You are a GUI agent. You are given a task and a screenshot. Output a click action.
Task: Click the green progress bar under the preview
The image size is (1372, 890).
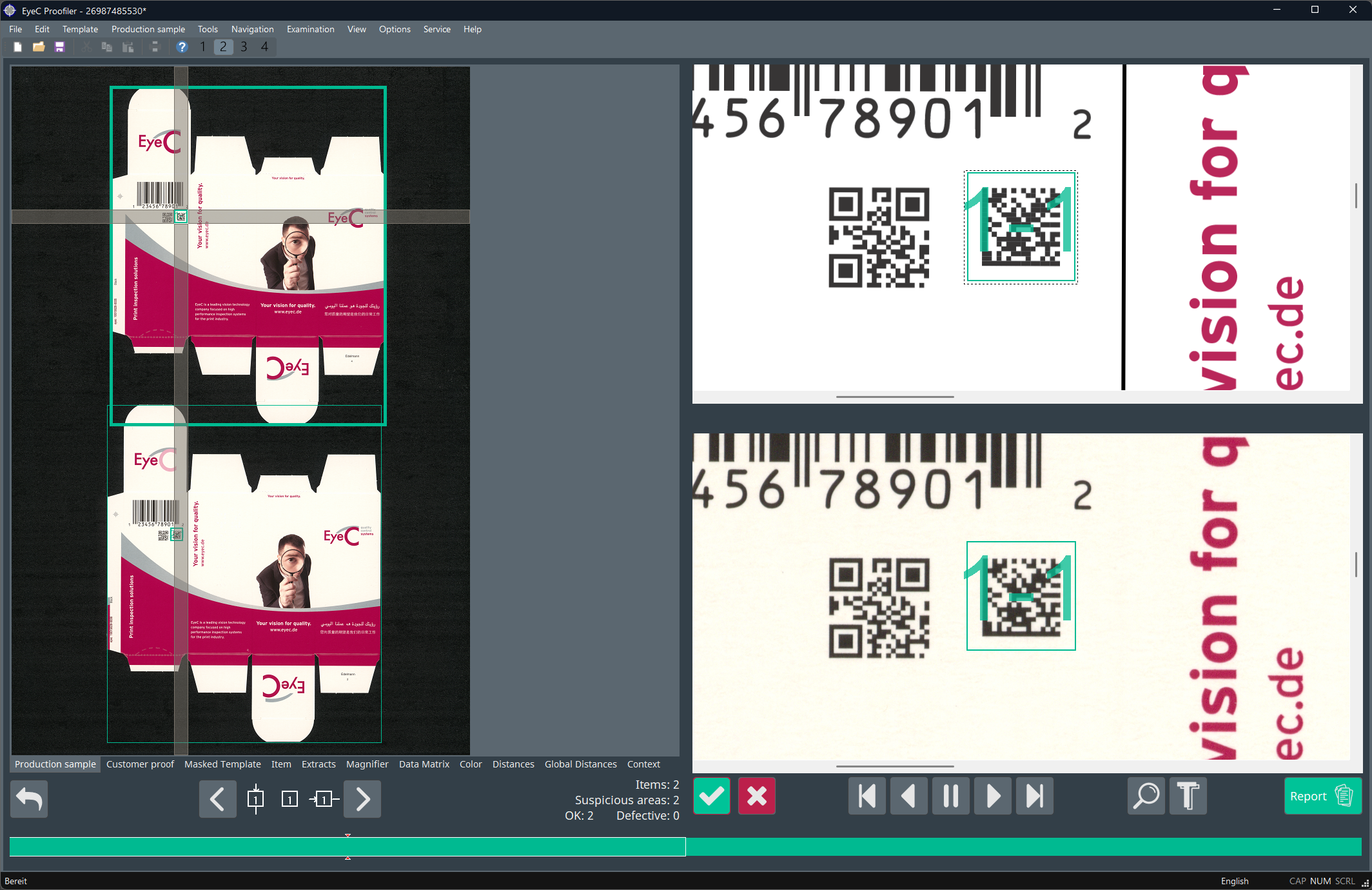[685, 847]
